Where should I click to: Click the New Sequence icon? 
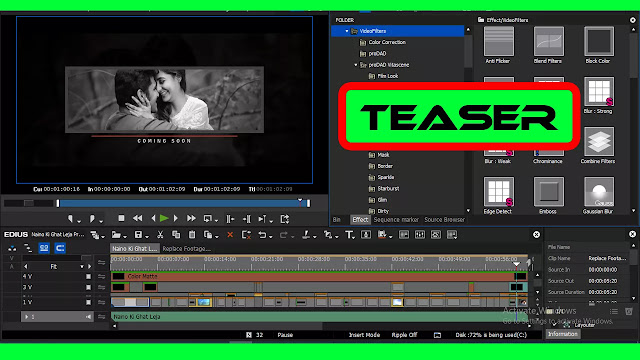95,235
